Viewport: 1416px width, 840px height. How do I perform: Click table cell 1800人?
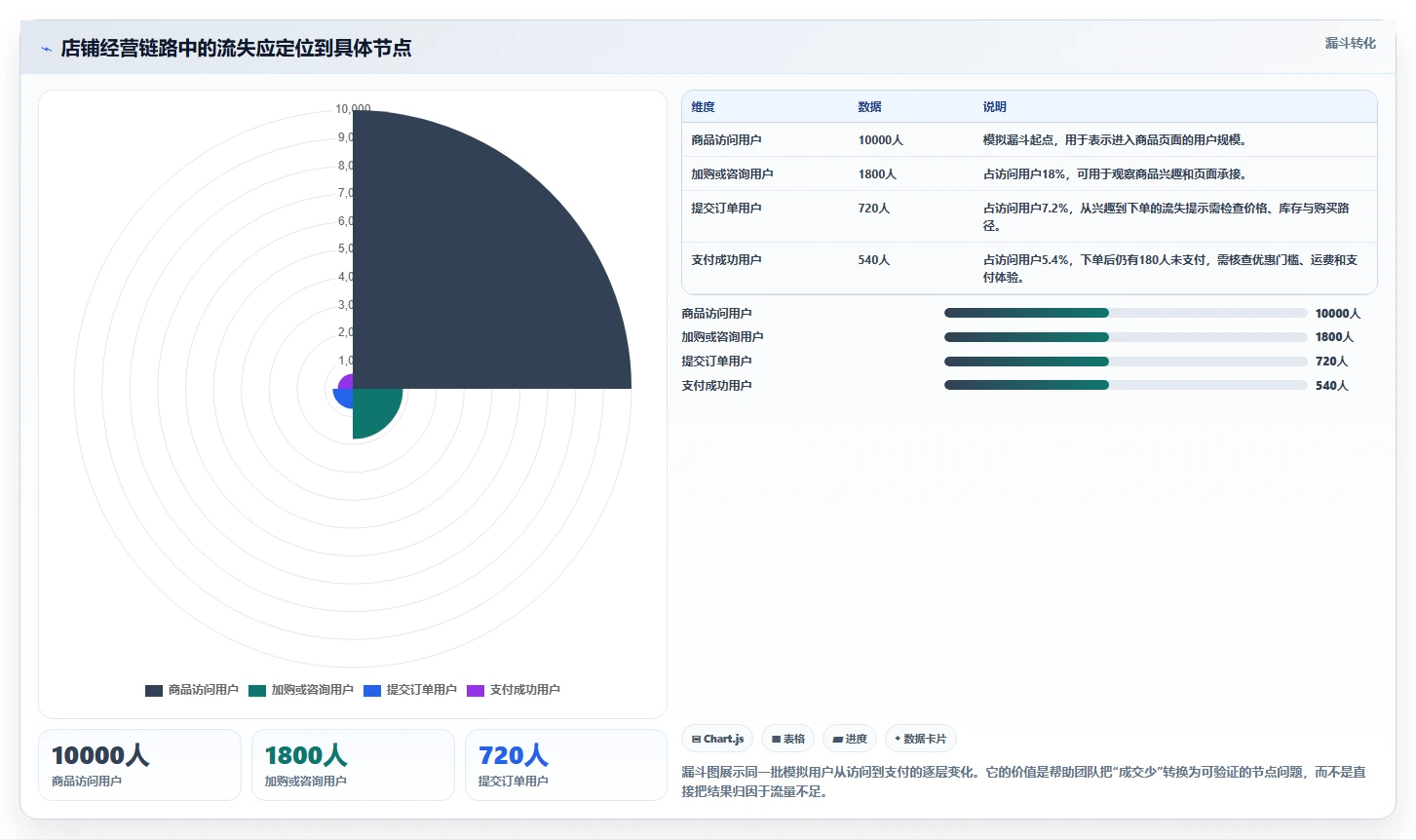click(877, 174)
